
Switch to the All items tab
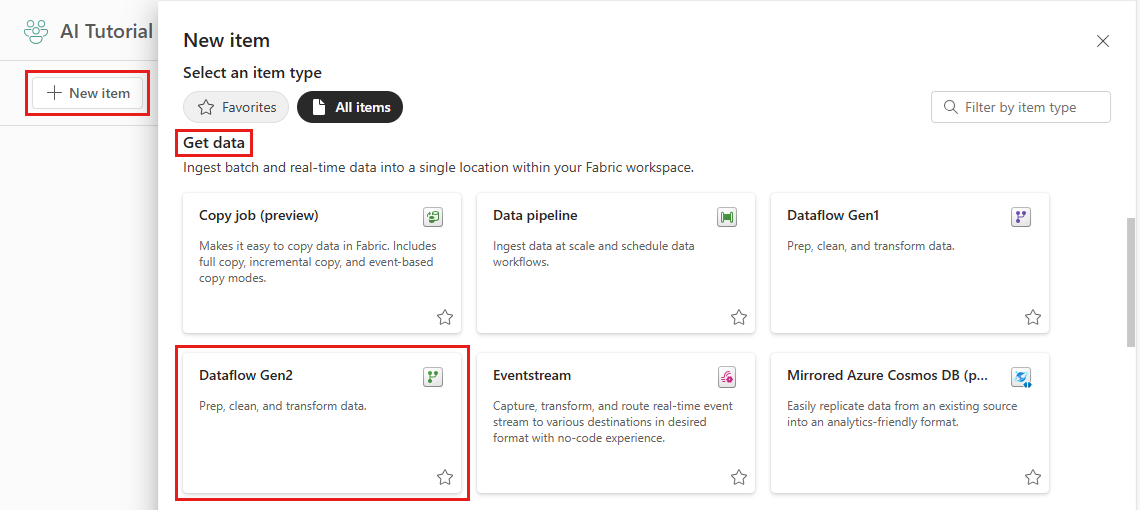point(350,107)
